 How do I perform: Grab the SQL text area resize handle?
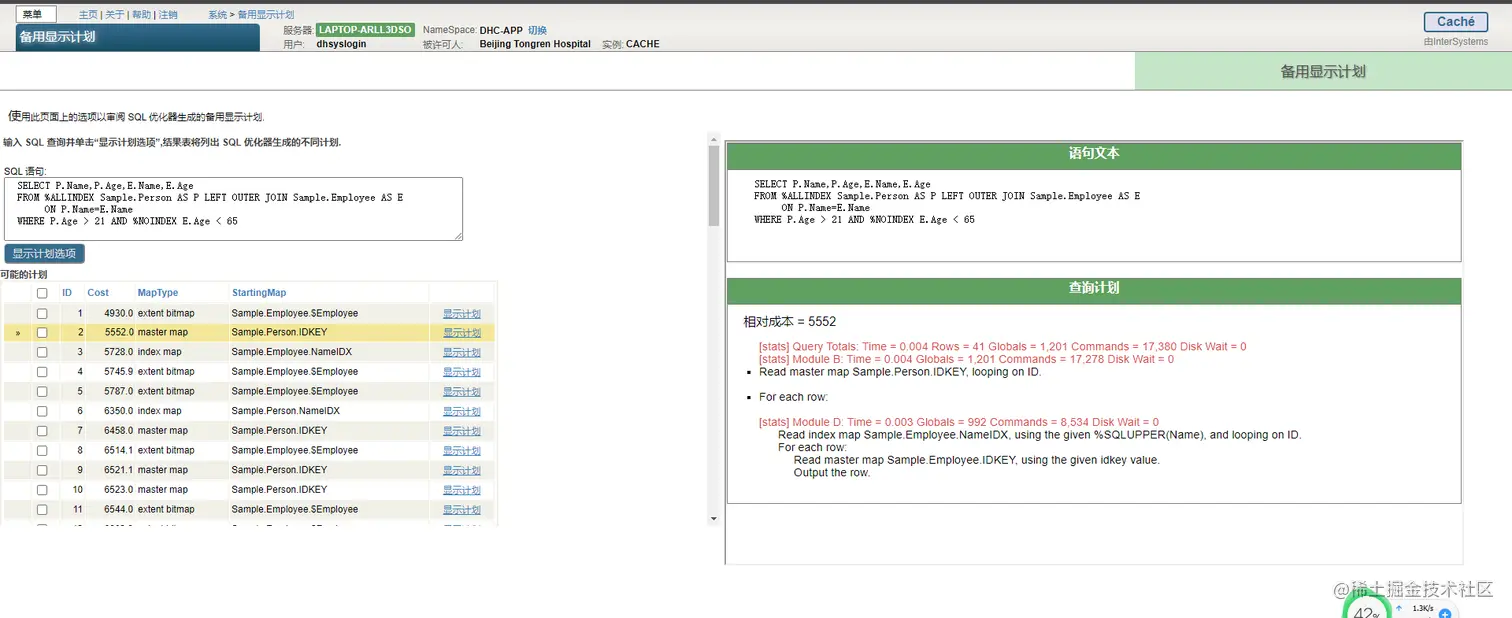click(x=459, y=237)
